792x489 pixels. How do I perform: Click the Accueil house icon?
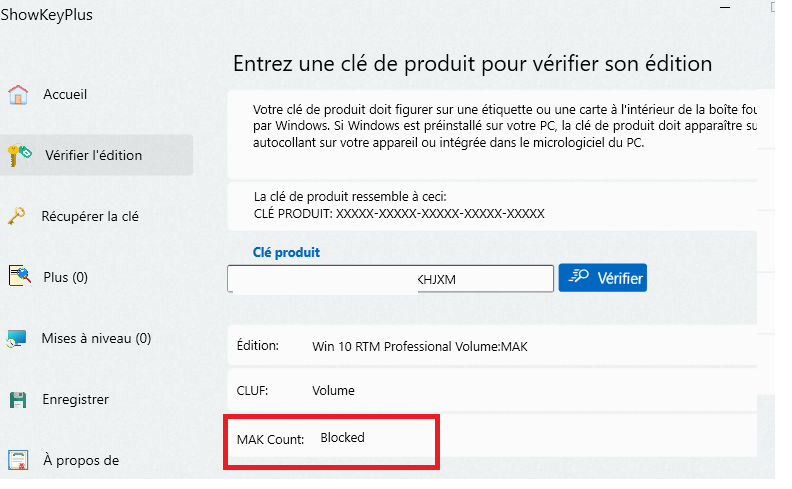pyautogui.click(x=18, y=95)
